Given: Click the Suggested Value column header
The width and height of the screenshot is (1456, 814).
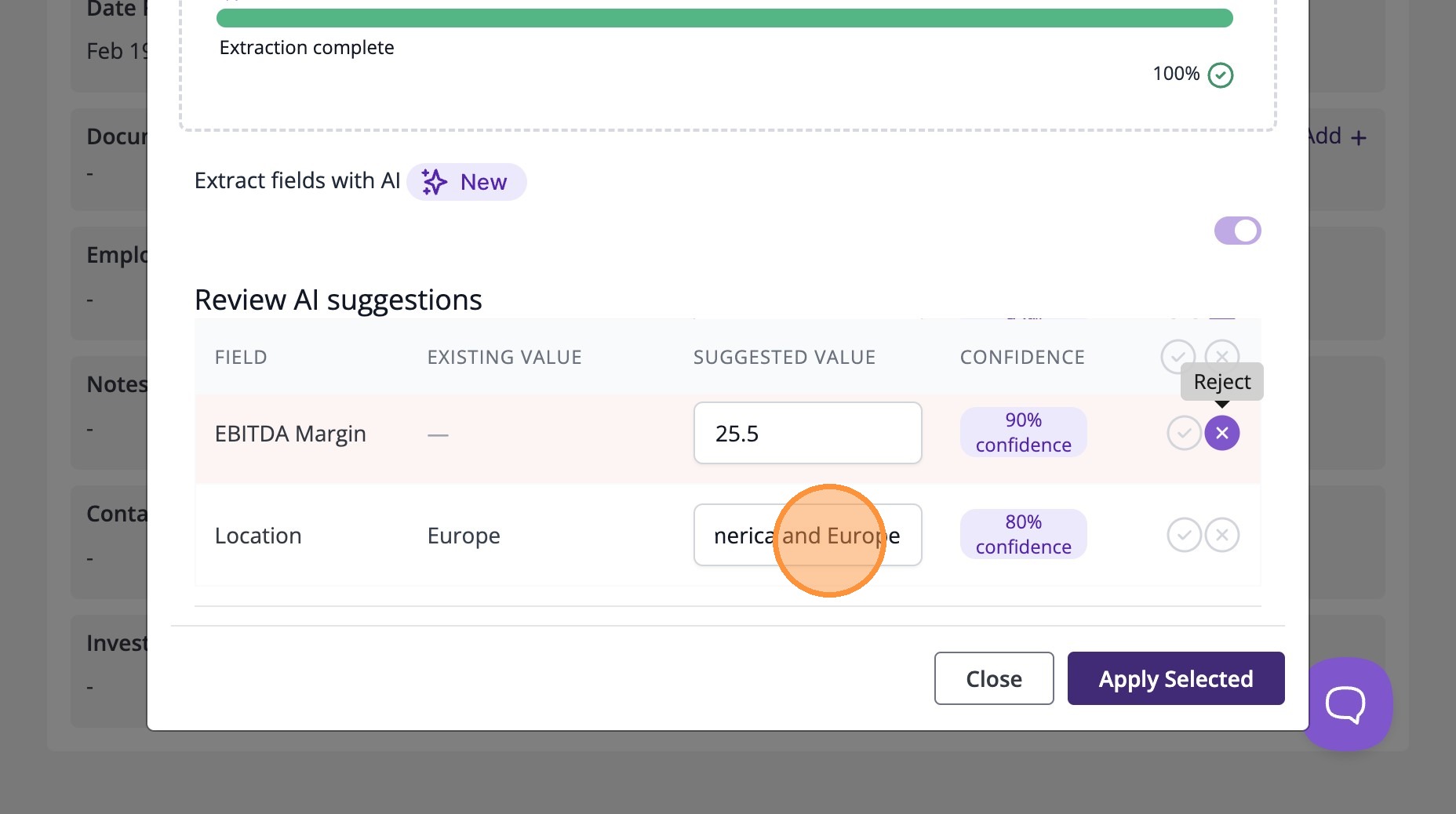Looking at the screenshot, I should (x=784, y=358).
